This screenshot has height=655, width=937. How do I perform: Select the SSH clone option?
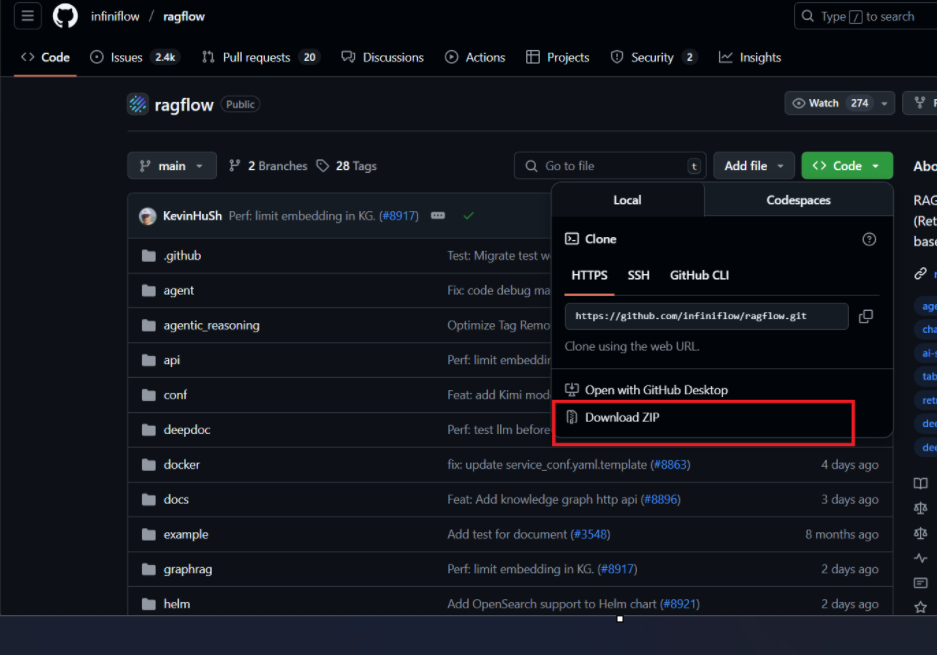(638, 276)
